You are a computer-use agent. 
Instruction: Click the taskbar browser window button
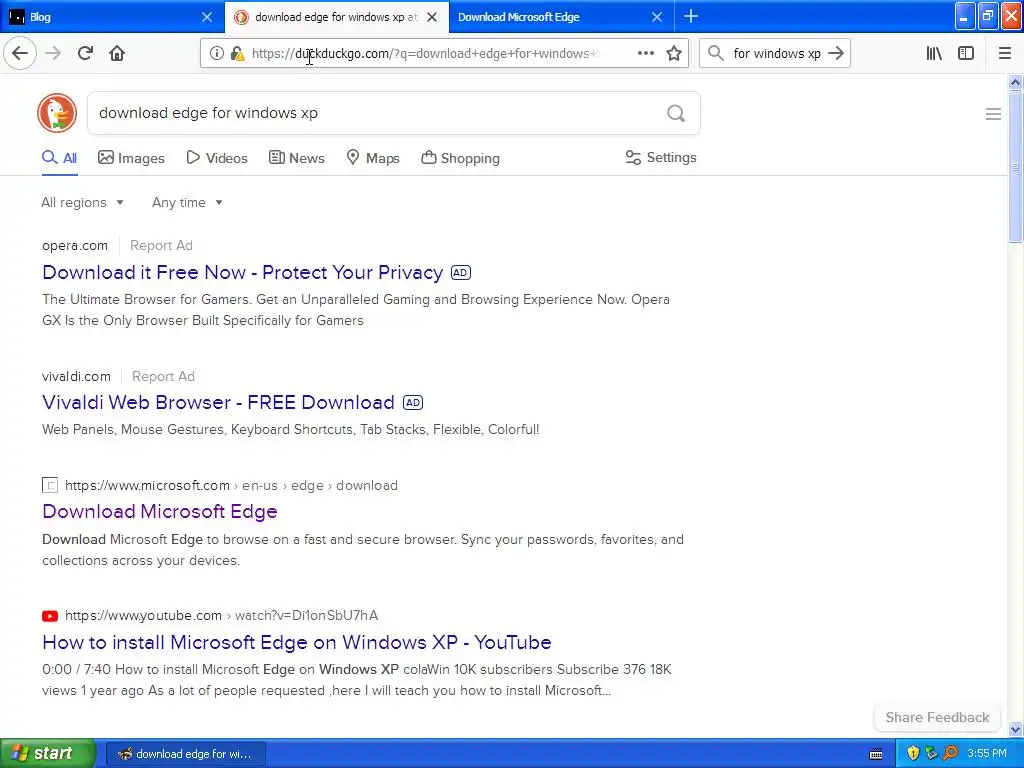186,754
